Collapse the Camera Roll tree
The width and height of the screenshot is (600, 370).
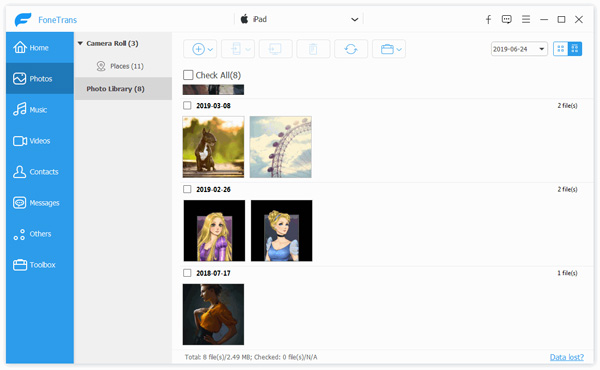80,43
